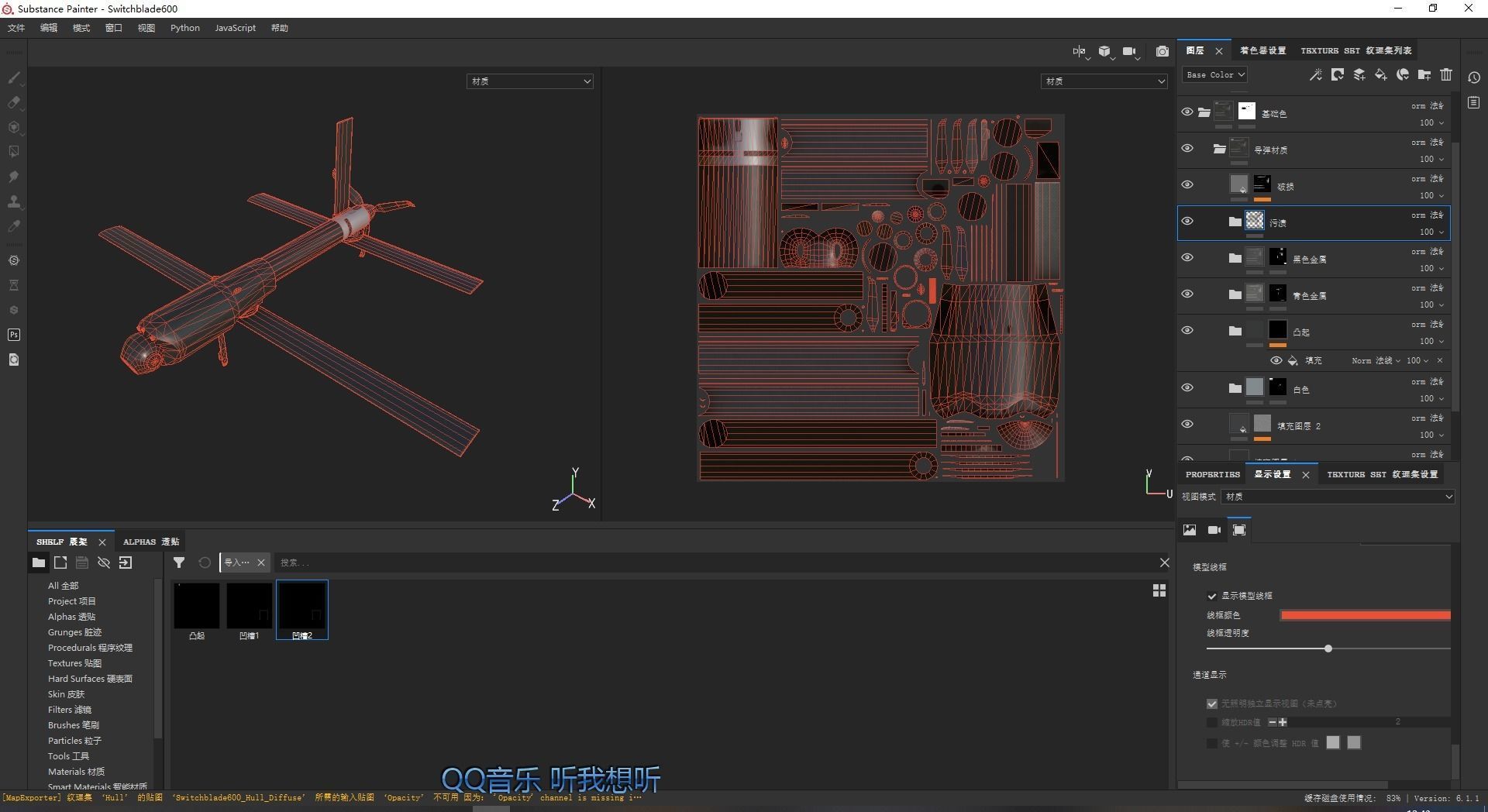Remove the 填充 effect with its X
The width and height of the screenshot is (1488, 812).
tap(1440, 360)
